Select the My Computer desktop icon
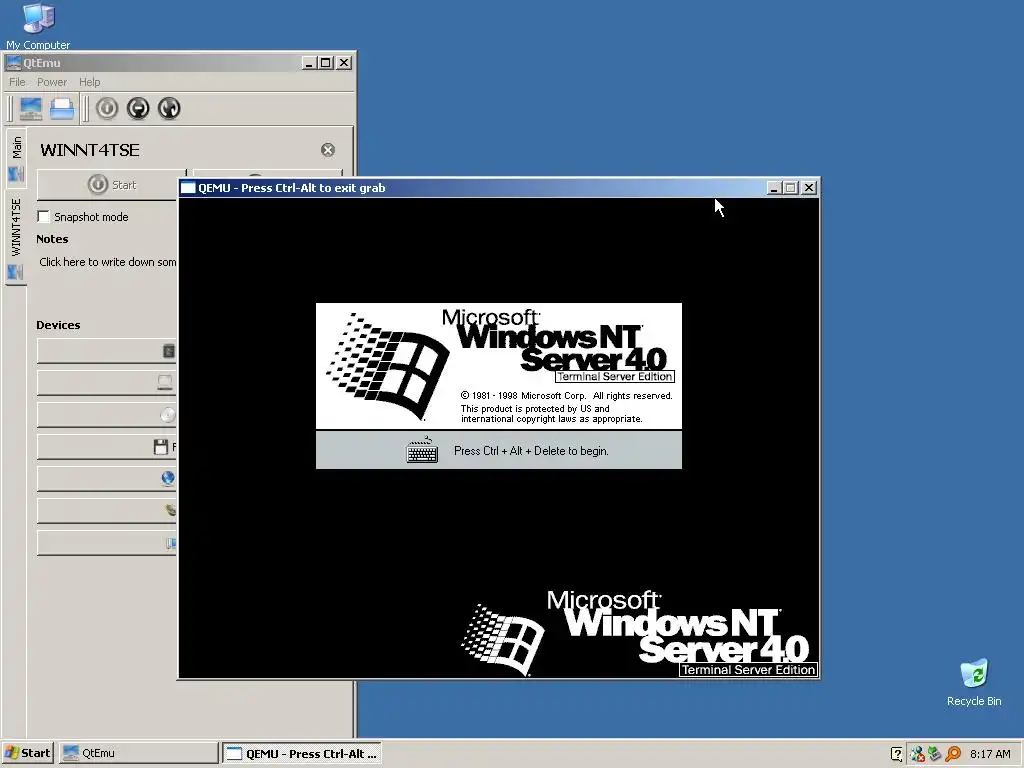This screenshot has height=768, width=1024. (x=38, y=26)
